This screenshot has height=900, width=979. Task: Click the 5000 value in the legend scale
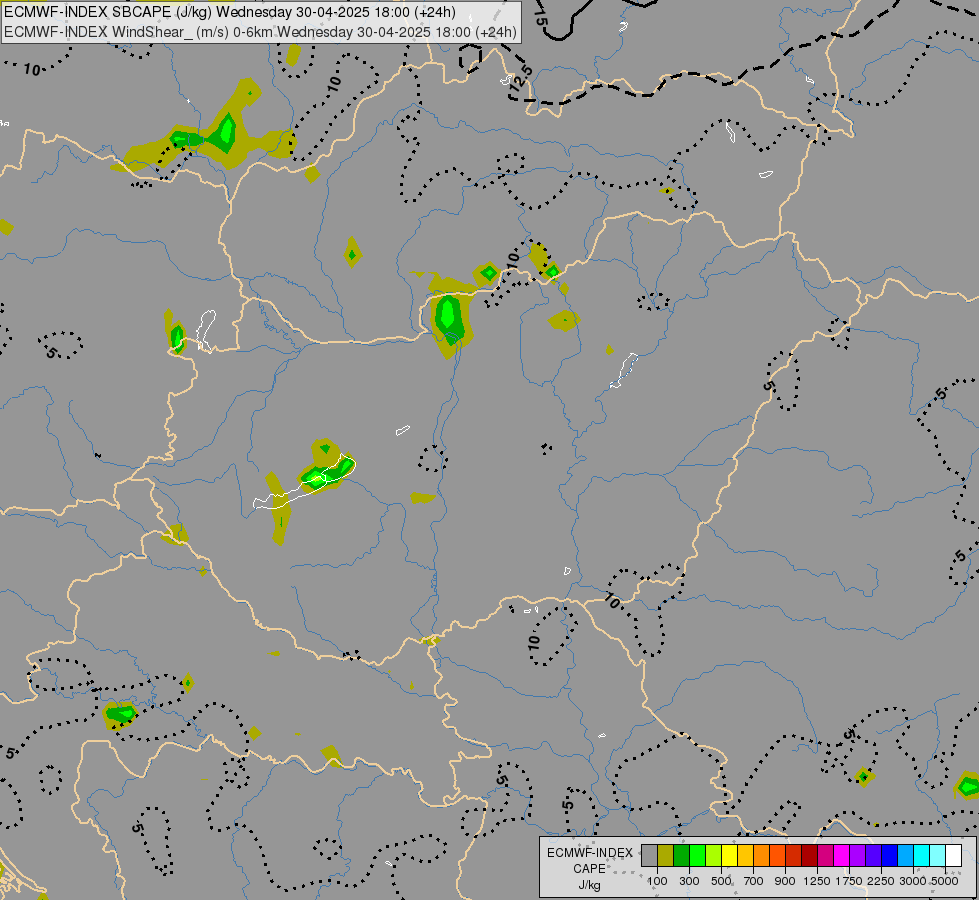[945, 881]
